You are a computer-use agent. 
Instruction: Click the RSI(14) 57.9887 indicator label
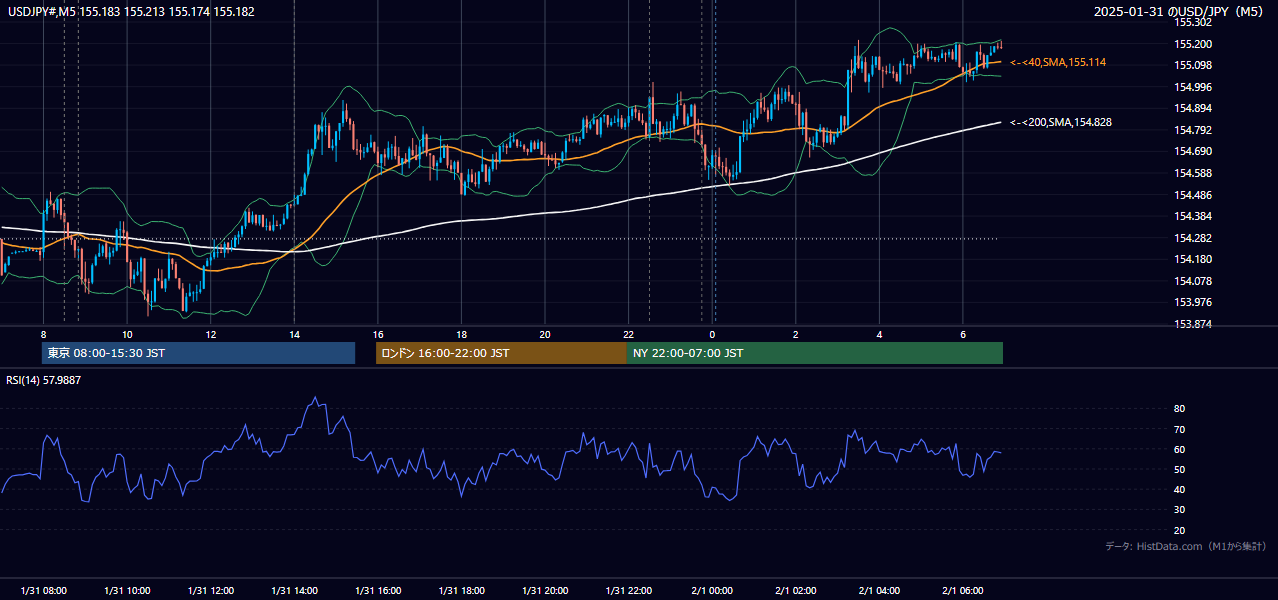tap(43, 380)
